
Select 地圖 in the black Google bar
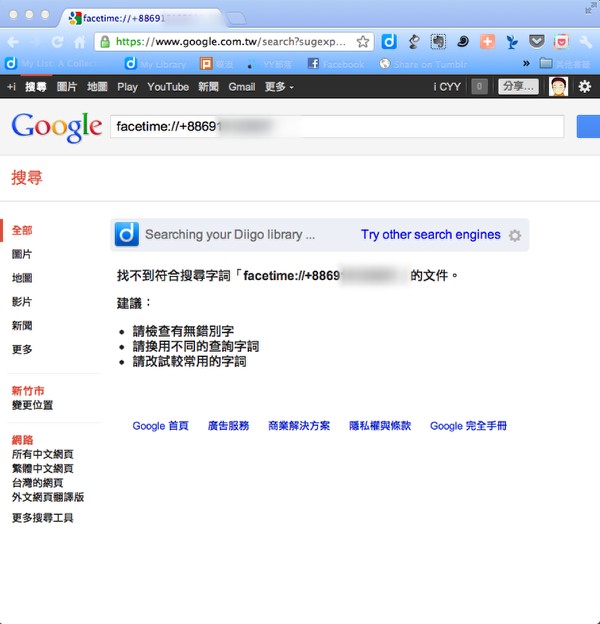click(97, 86)
